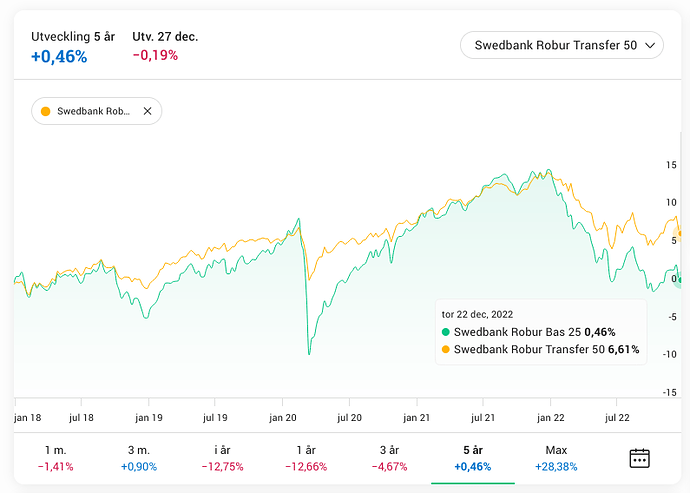Switch to the 1 år period
The width and height of the screenshot is (690, 493).
[x=306, y=458]
